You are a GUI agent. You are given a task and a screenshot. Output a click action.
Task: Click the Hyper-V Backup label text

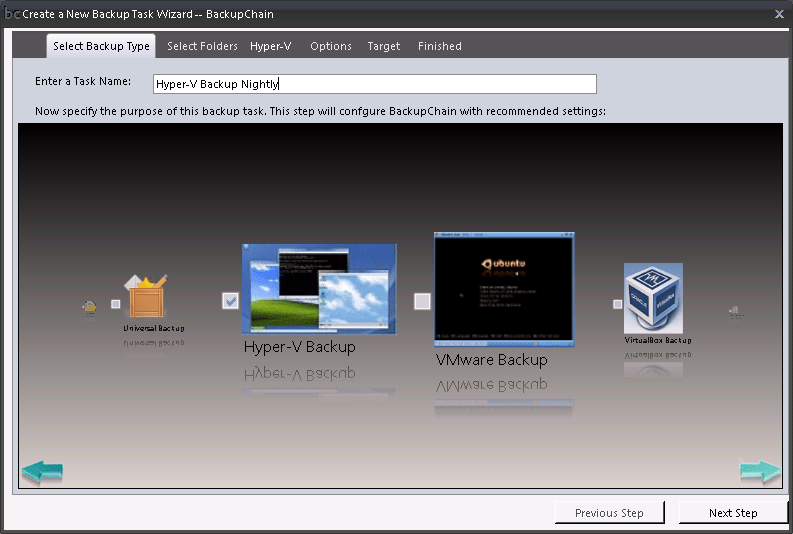click(x=299, y=347)
